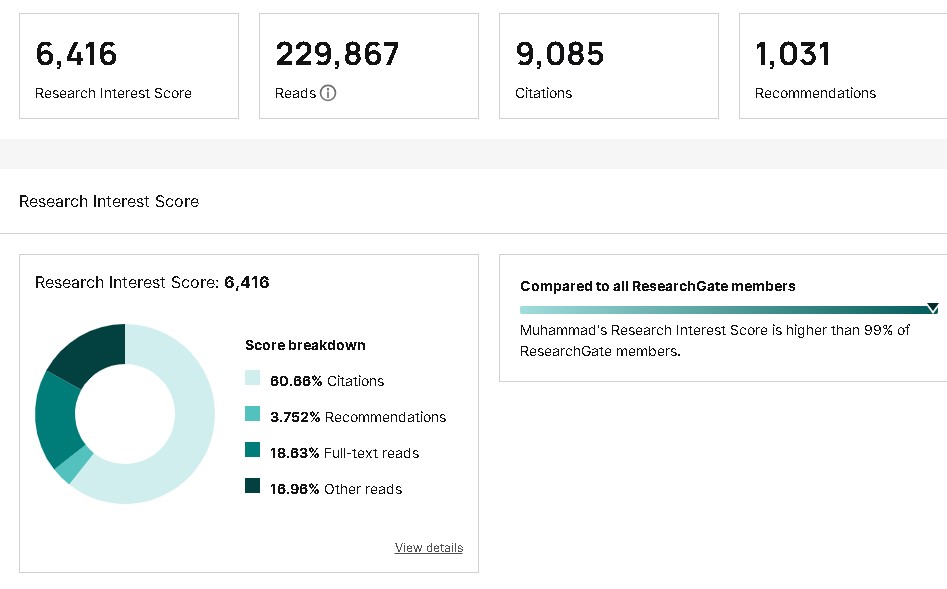Viewport: 947px width, 589px height.
Task: Click the Citations legend color square
Action: 253,379
